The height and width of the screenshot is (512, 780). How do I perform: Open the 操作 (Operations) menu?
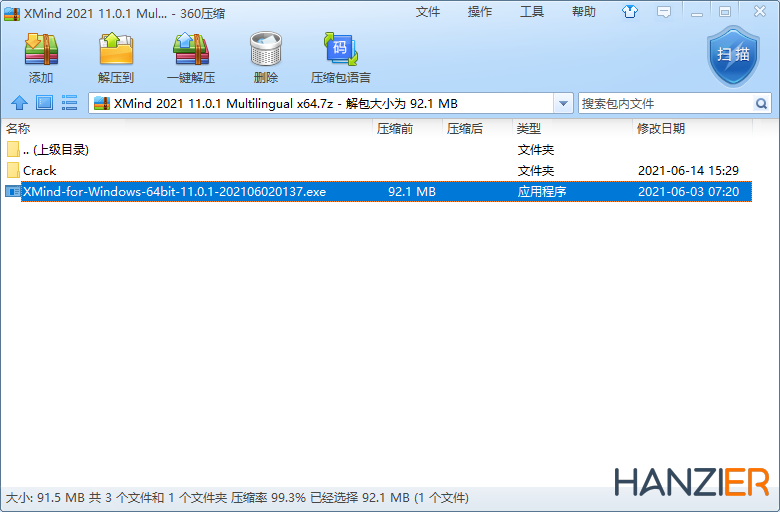point(480,12)
